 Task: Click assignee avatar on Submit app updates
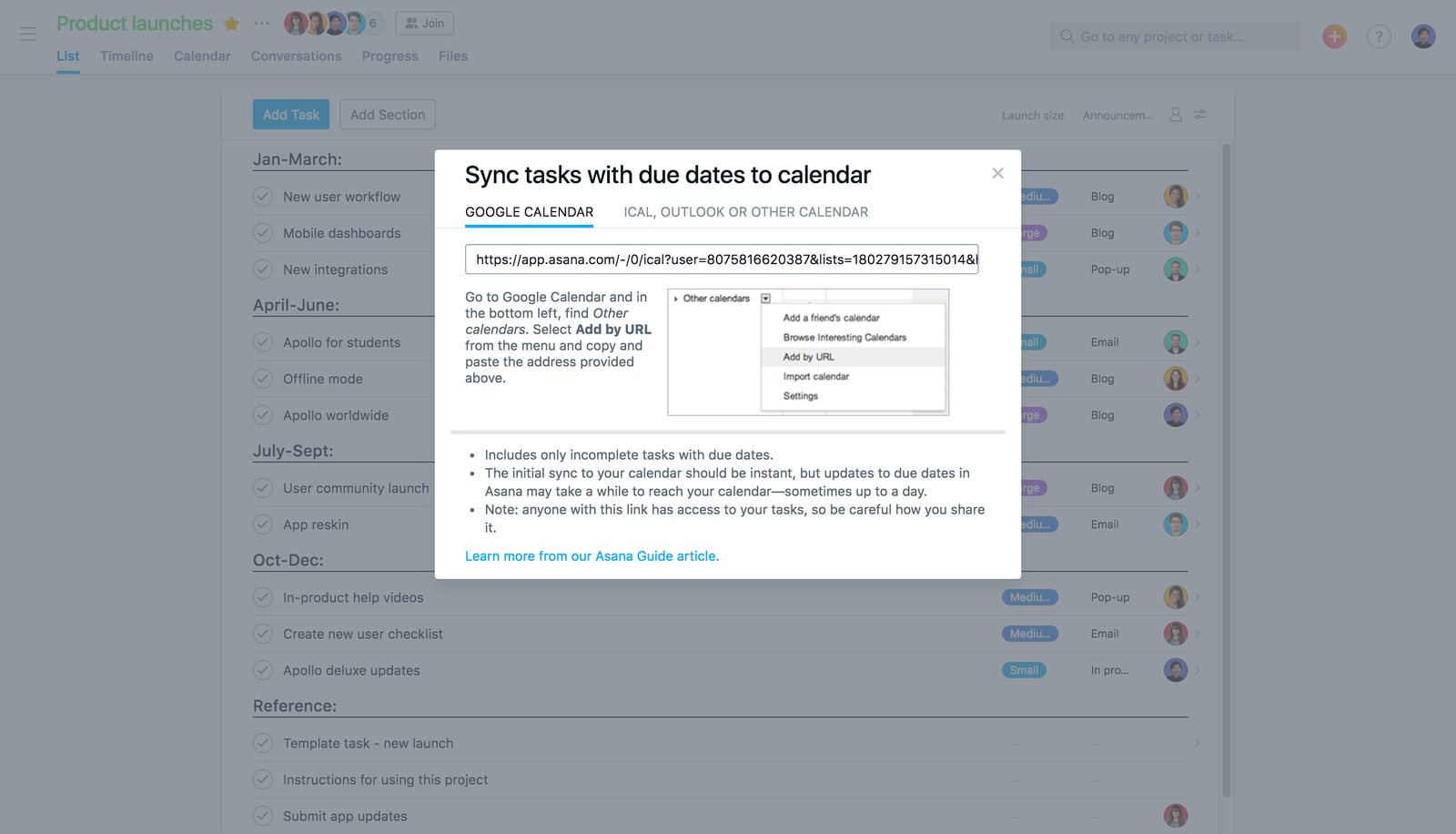(1176, 816)
